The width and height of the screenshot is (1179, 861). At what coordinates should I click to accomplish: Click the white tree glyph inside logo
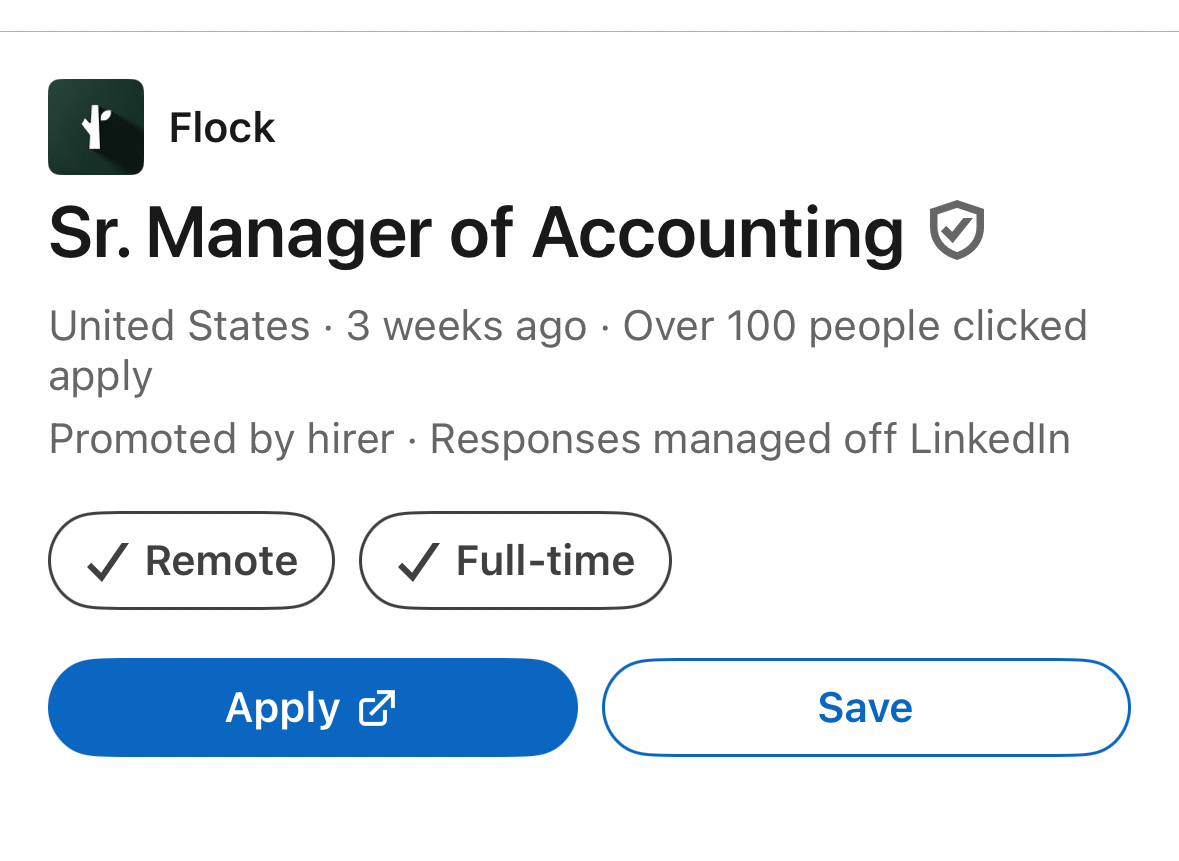[x=96, y=127]
